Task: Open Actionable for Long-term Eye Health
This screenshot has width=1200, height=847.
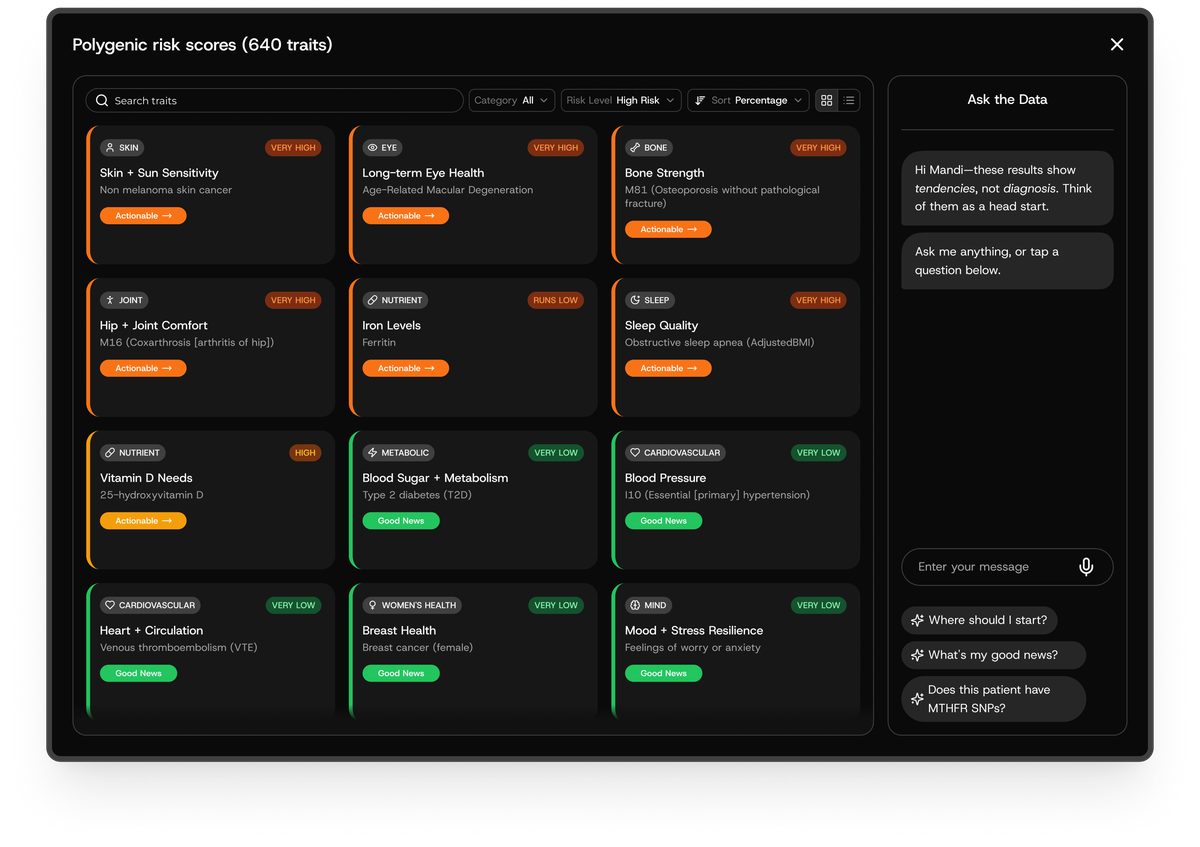Action: coord(405,216)
